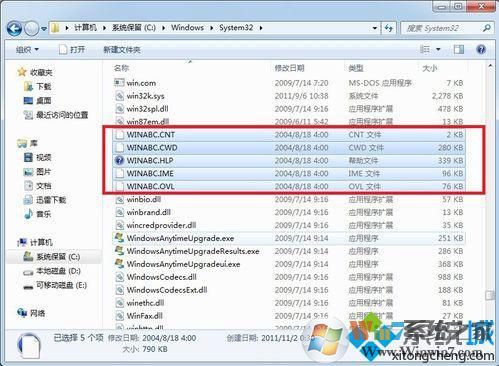Open the 文档 library
This screenshot has height=366, width=499.
point(44,186)
